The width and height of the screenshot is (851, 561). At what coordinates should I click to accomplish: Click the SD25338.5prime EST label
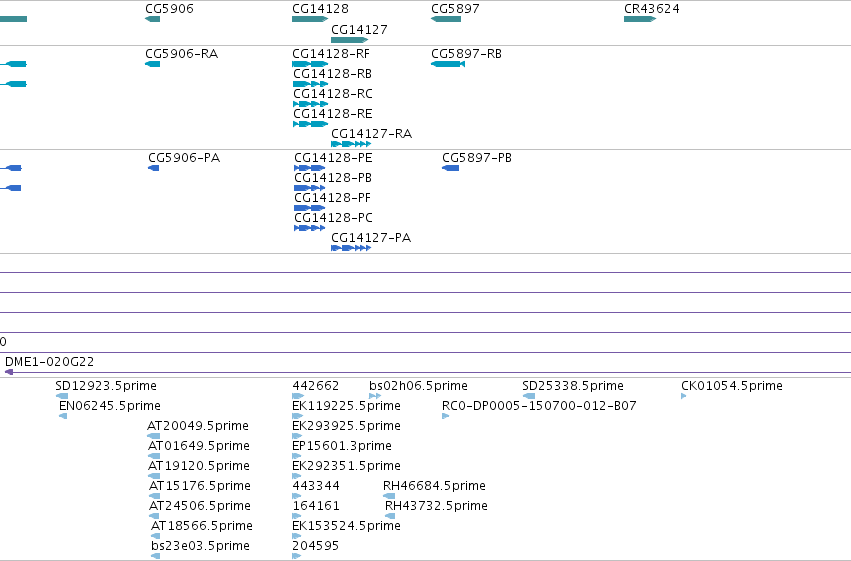573,386
